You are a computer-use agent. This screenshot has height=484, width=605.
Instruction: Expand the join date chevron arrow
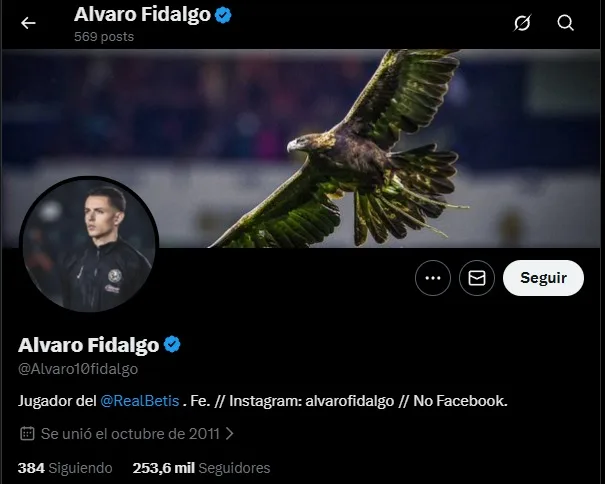click(x=229, y=433)
